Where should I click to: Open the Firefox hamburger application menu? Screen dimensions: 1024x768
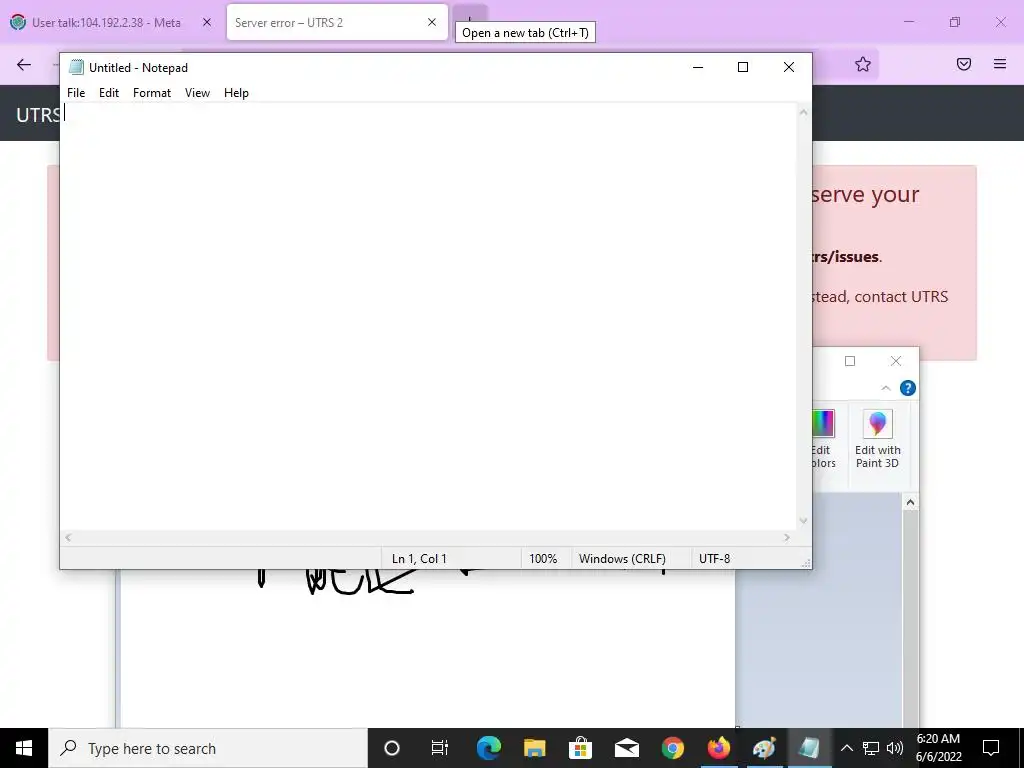coord(1000,64)
